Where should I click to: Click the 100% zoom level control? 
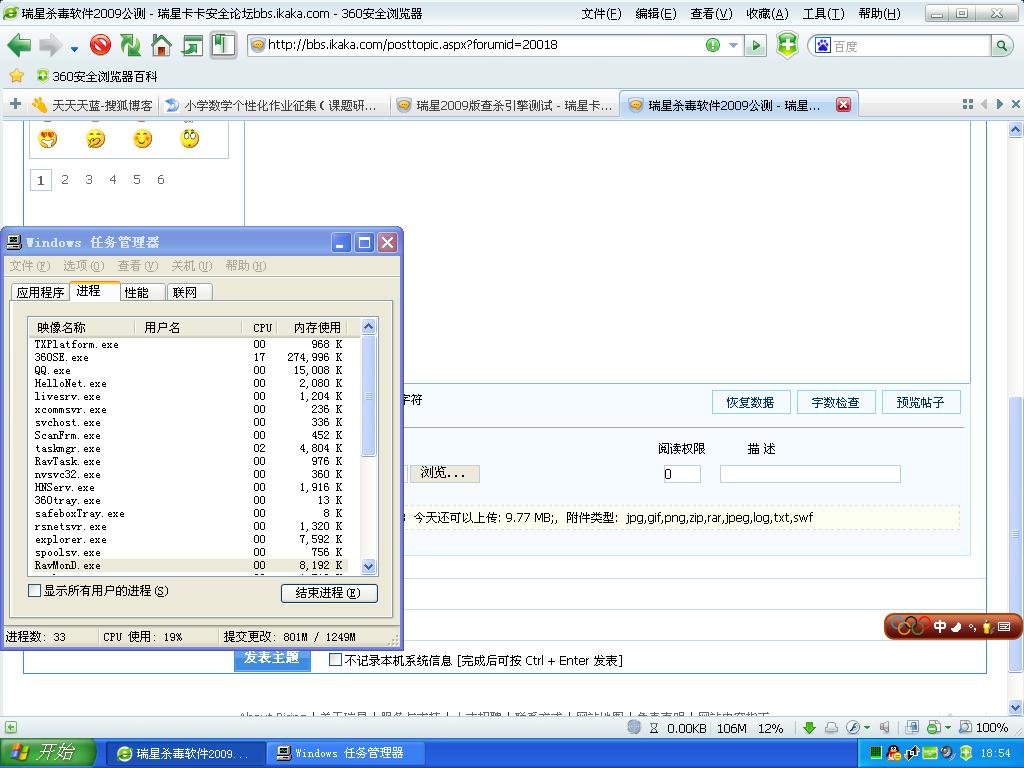pyautogui.click(x=984, y=728)
